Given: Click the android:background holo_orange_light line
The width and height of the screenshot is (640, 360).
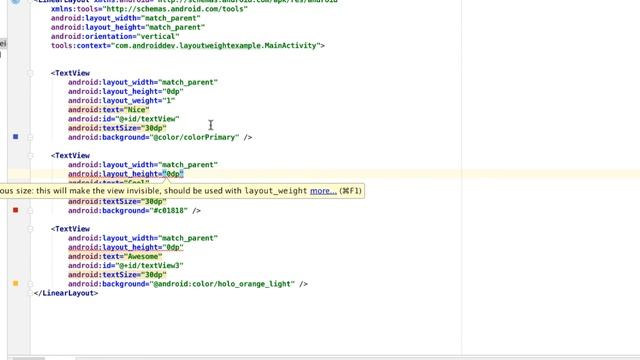Looking at the screenshot, I should (x=188, y=284).
